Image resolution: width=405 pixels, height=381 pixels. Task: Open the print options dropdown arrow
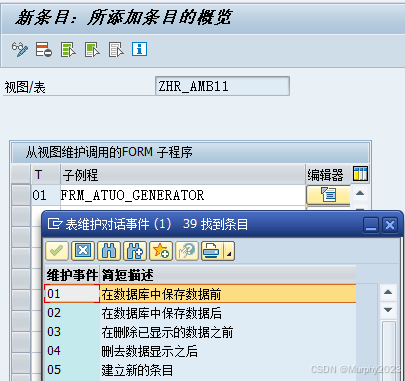pyautogui.click(x=229, y=251)
